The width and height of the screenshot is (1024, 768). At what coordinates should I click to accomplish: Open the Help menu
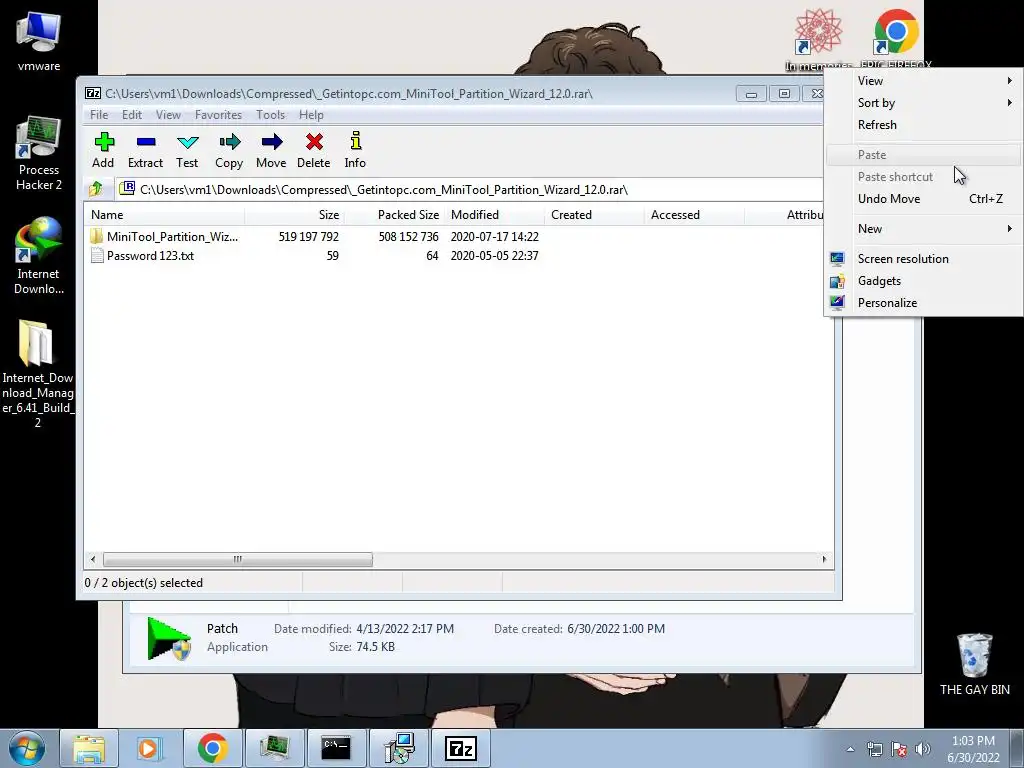[x=312, y=114]
